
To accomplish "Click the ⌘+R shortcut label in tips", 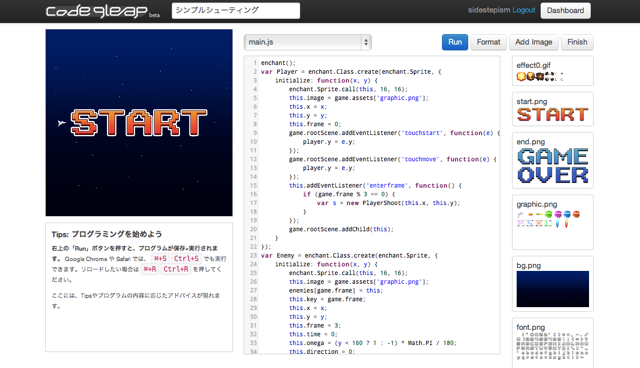I will coord(150,269).
